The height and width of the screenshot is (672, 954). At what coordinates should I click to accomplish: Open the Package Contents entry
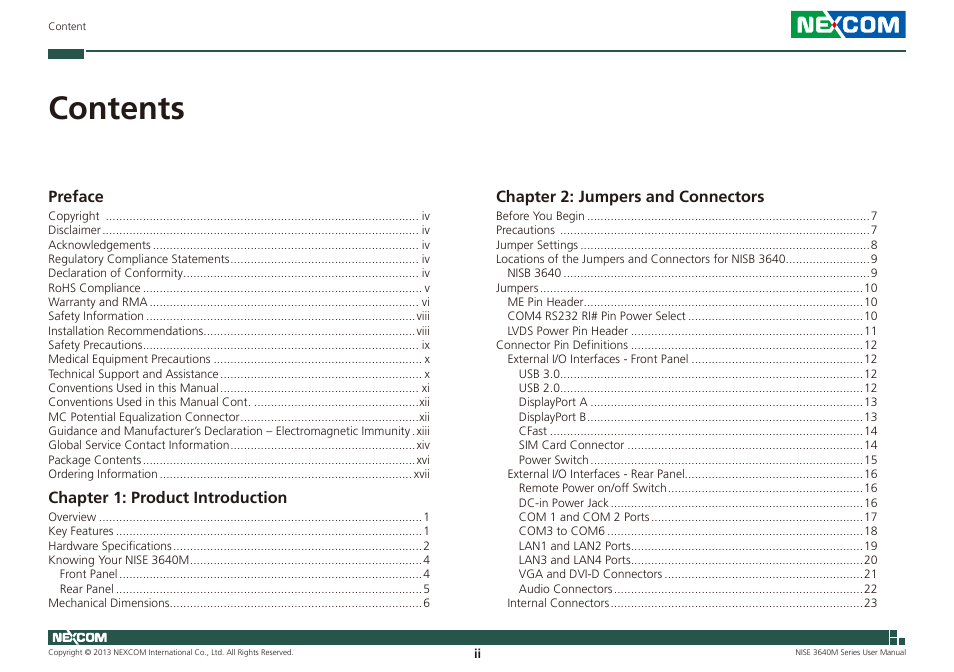239,460
